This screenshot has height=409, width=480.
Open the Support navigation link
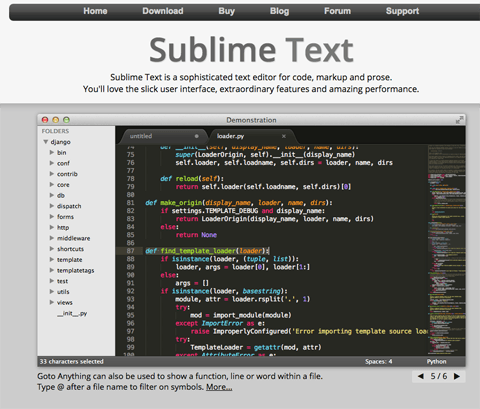coord(402,11)
